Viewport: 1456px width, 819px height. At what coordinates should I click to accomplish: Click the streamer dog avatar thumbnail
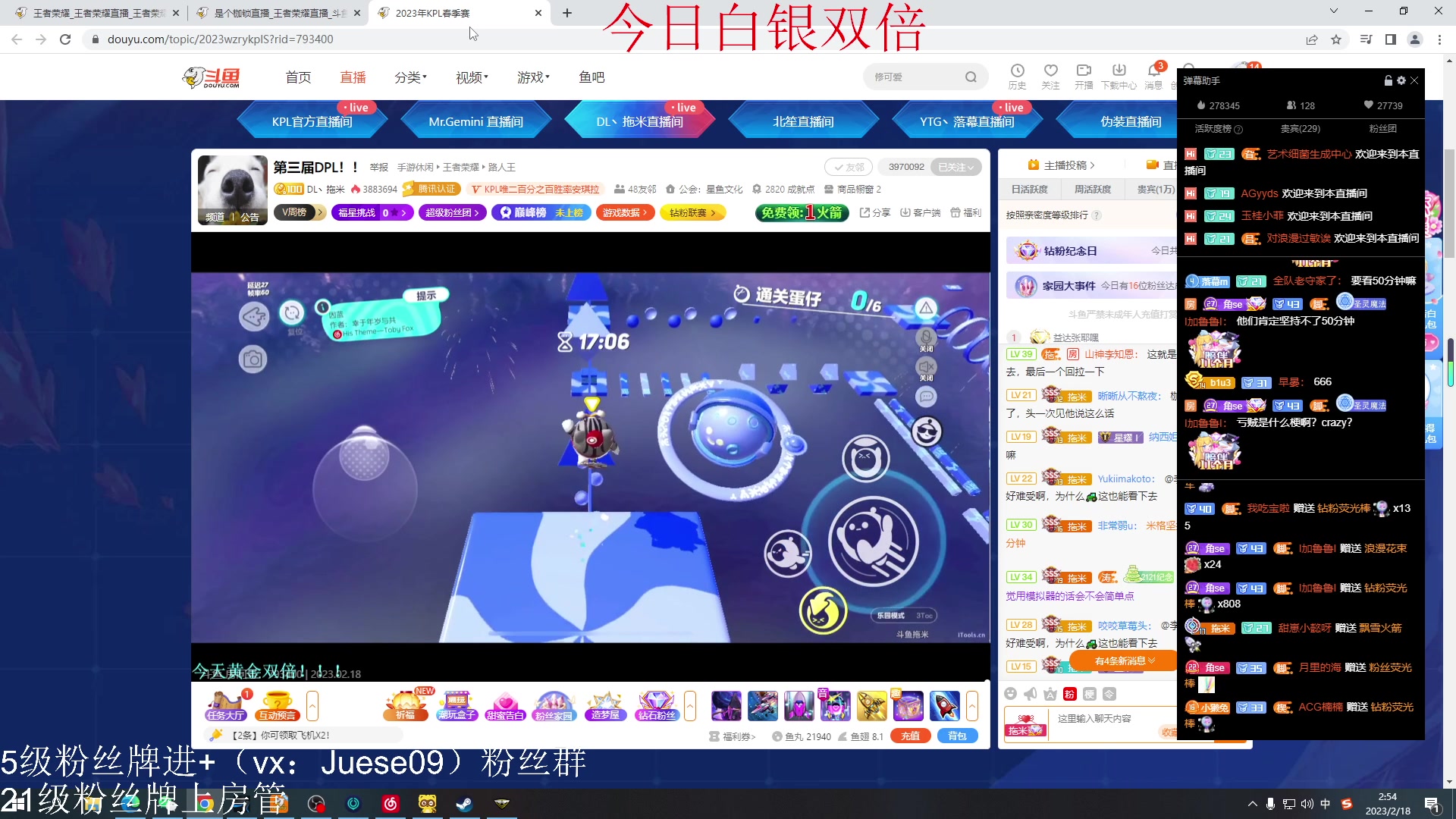pos(232,190)
